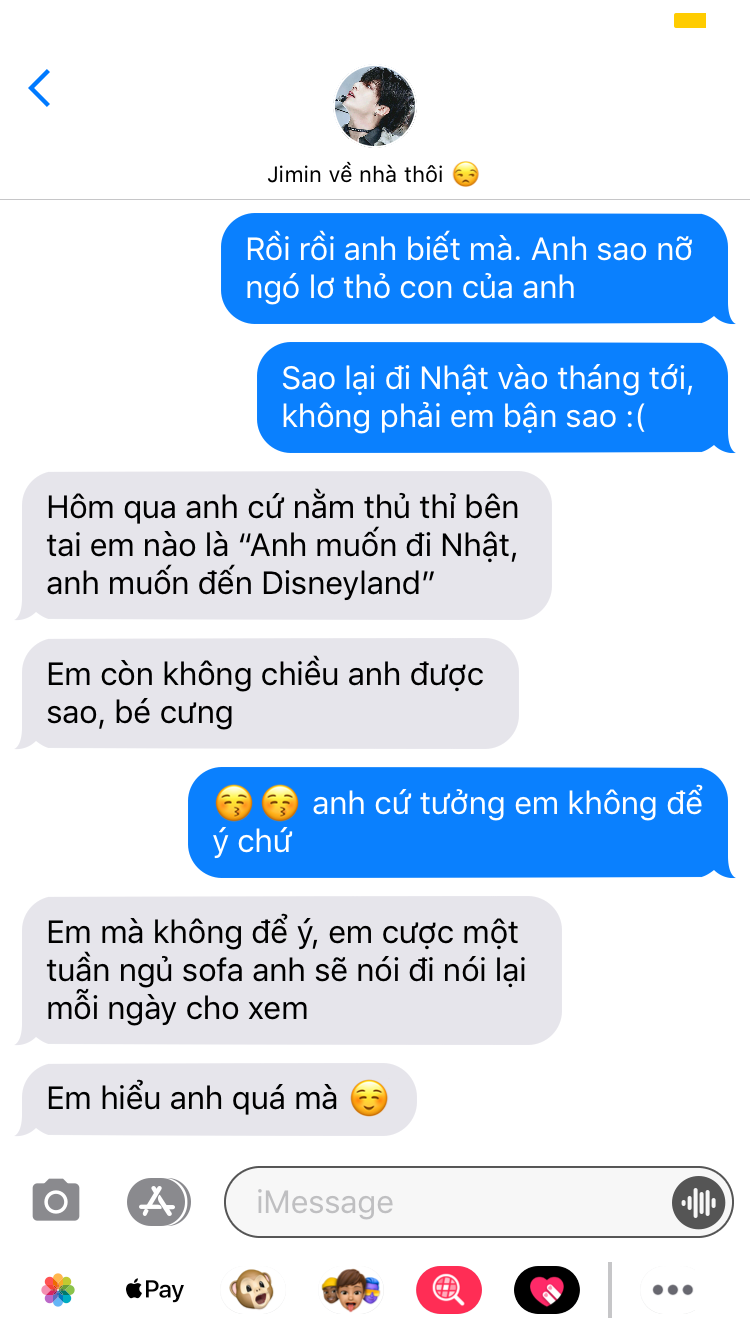Open Apple Pay in app drawer
The width and height of the screenshot is (750, 1334).
[155, 1290]
